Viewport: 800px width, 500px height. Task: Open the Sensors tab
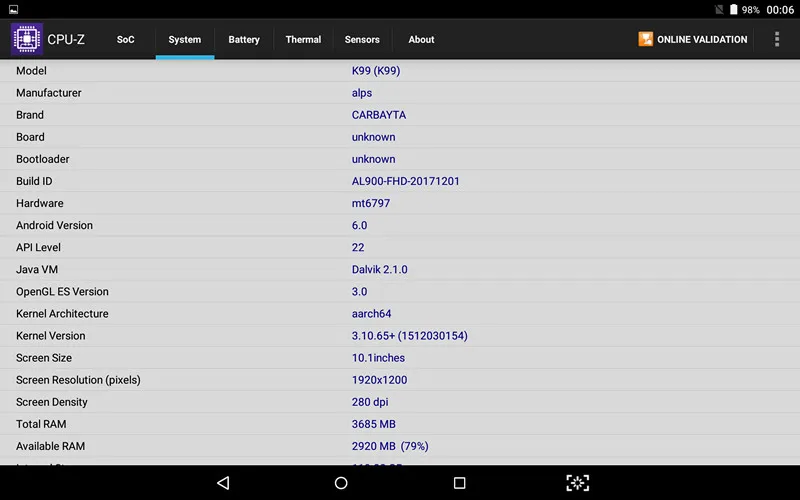click(x=362, y=39)
